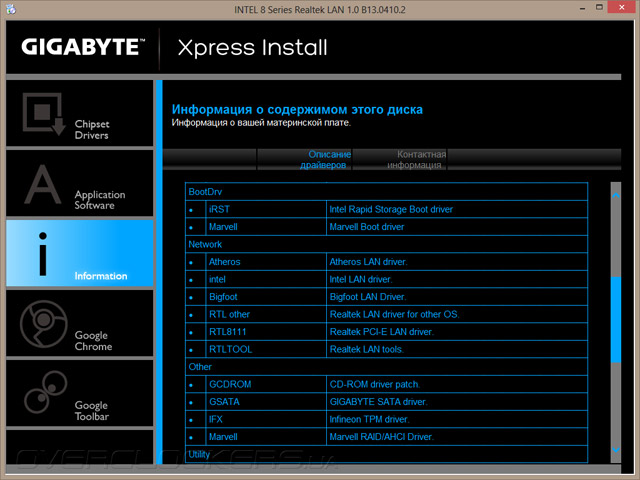
Task: Maximize the Xpress Install window
Action: click(599, 7)
